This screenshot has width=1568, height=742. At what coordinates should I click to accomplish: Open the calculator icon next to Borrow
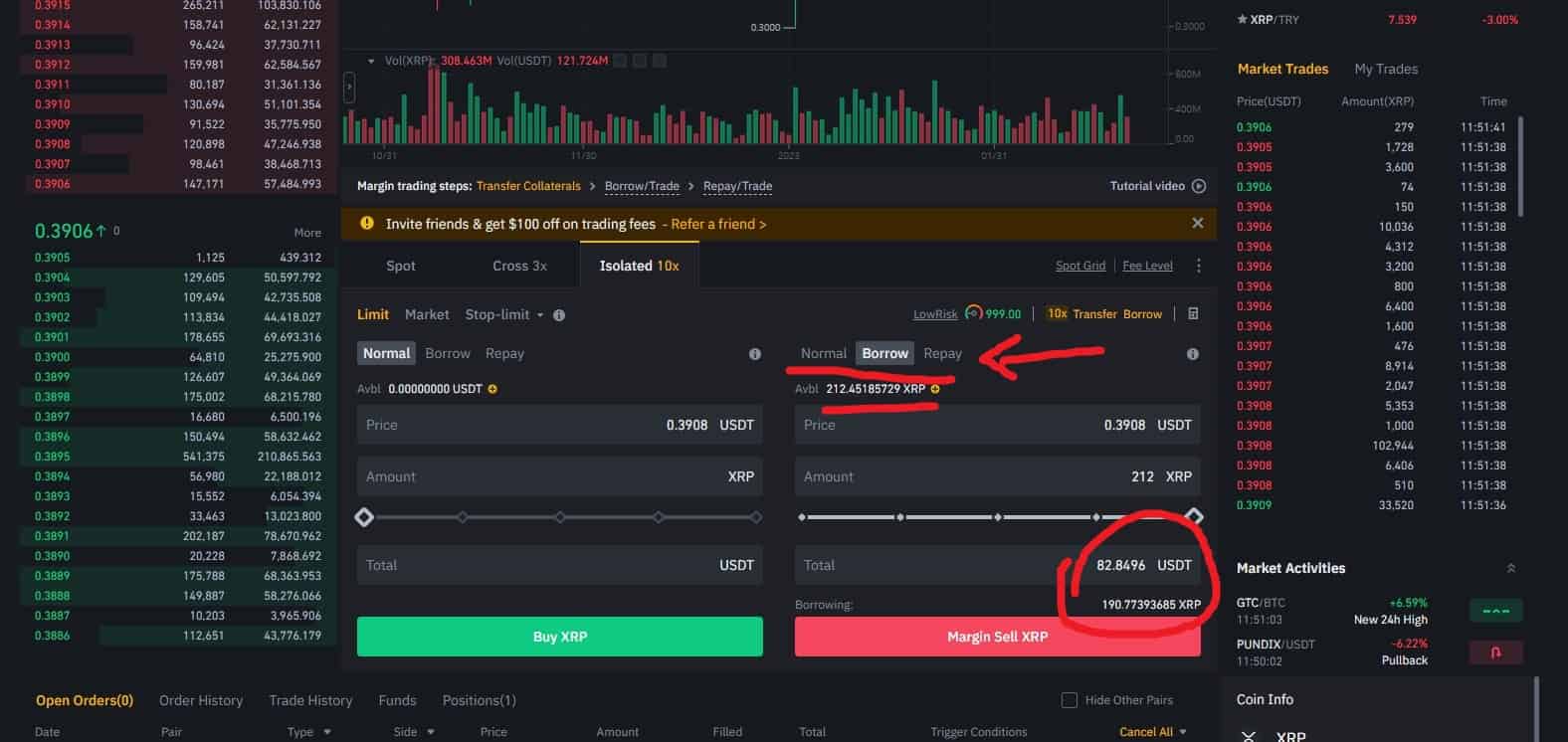1193,314
